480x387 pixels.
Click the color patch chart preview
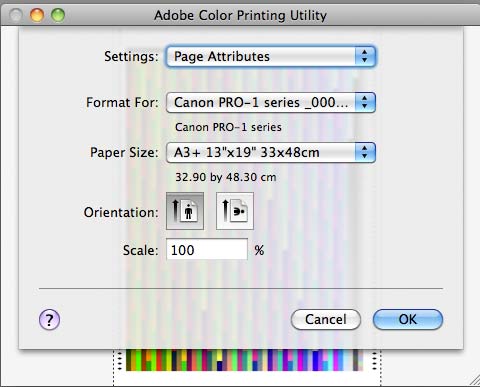pyautogui.click(x=244, y=360)
